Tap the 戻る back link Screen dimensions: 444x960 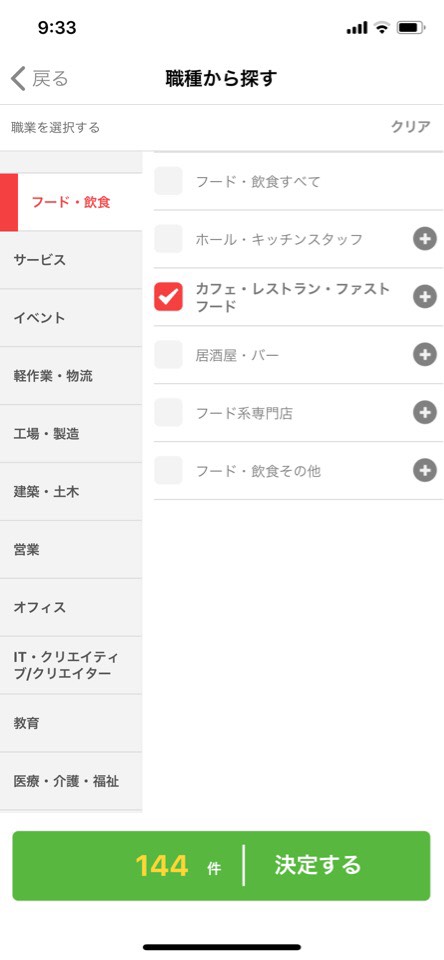pyautogui.click(x=50, y=79)
